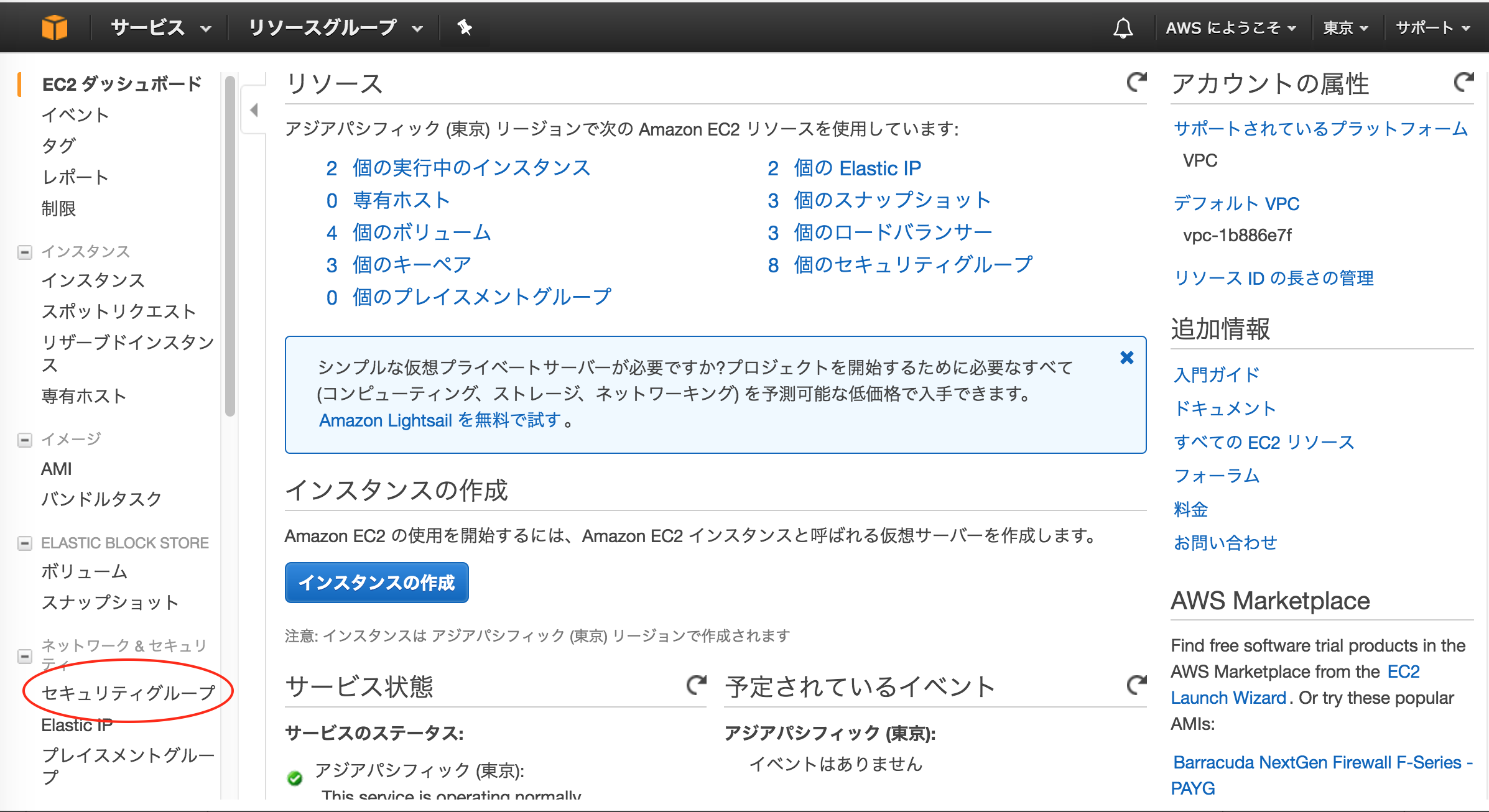The image size is (1489, 812).
Task: Refresh the サービス状態 section
Action: click(696, 685)
